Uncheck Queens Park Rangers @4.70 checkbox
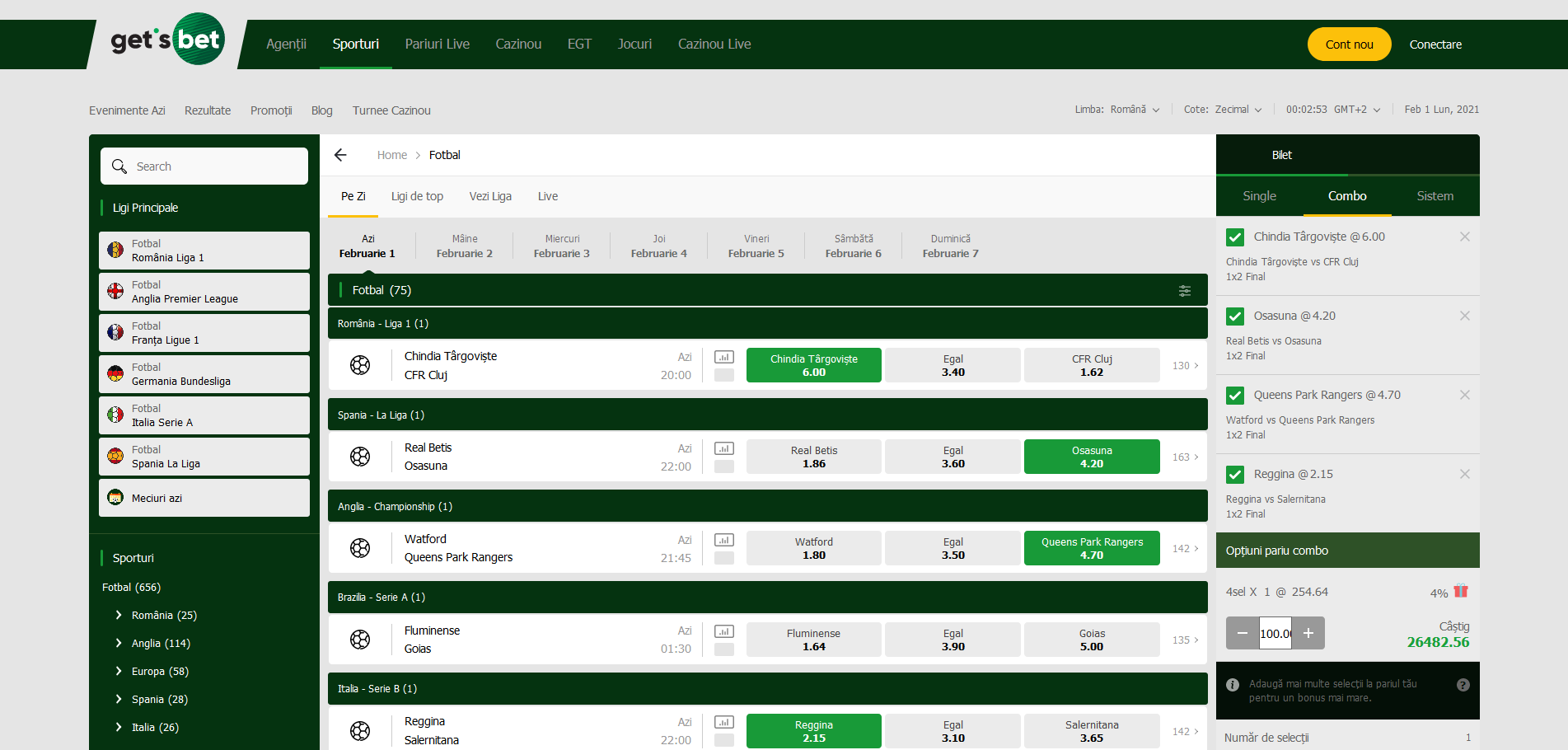The height and width of the screenshot is (750, 1568). [1235, 396]
